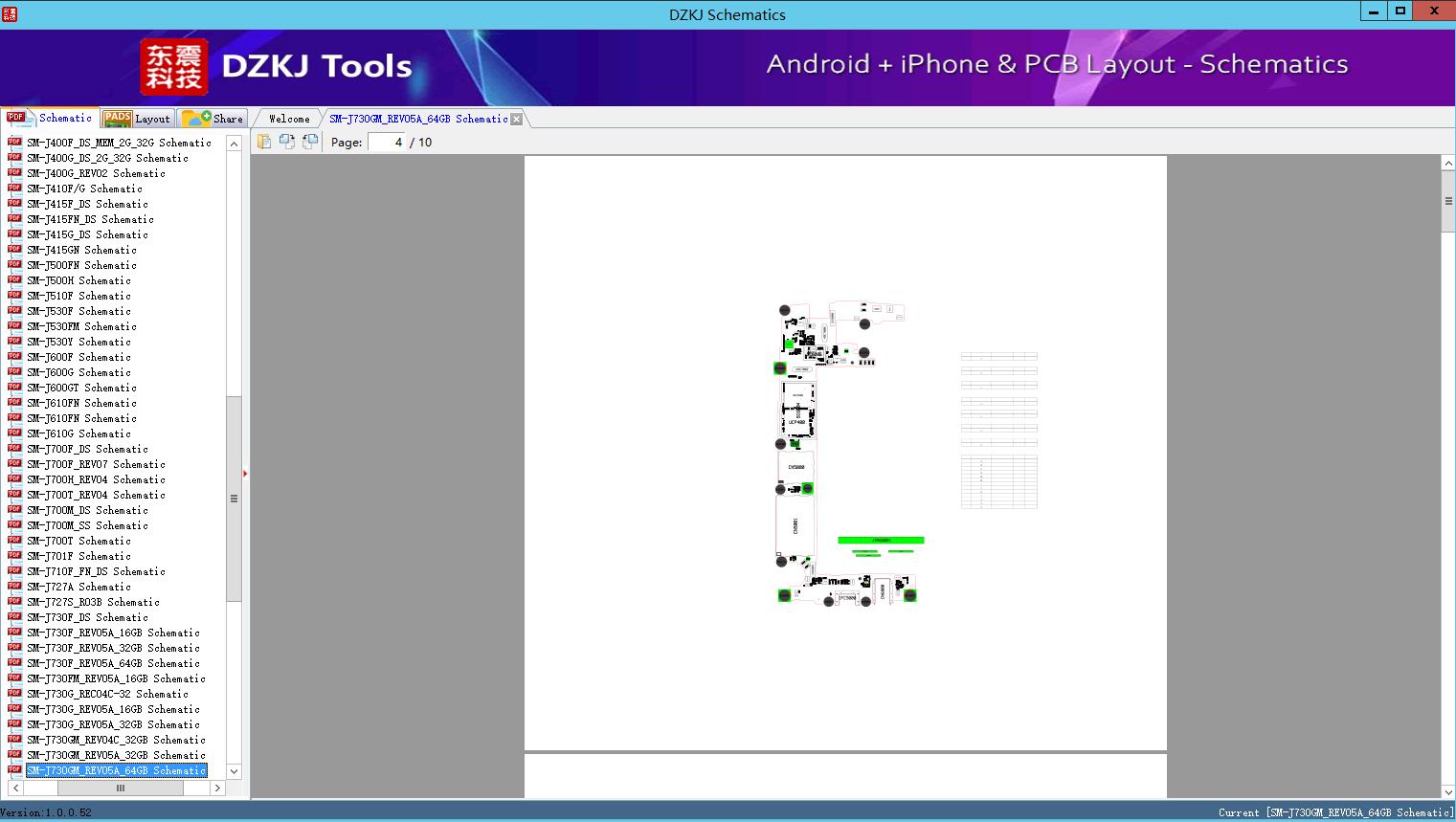Open SM-J410F/G Schematic
The image size is (1456, 822).
coord(84,189)
